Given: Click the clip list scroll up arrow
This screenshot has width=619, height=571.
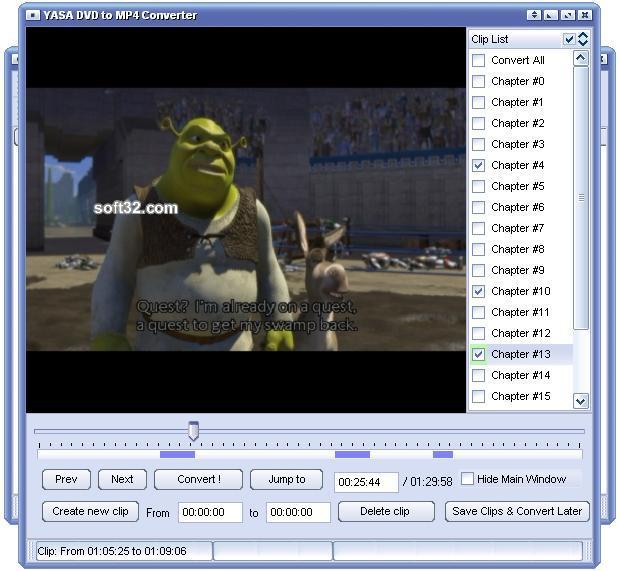Looking at the screenshot, I should (580, 58).
